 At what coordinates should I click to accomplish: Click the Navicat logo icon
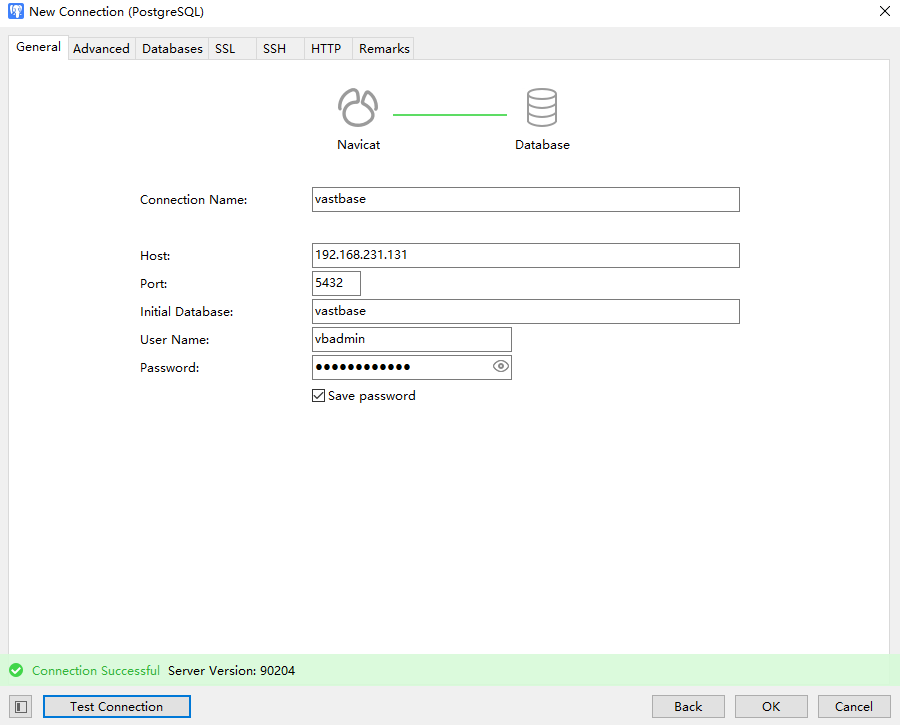pos(358,107)
